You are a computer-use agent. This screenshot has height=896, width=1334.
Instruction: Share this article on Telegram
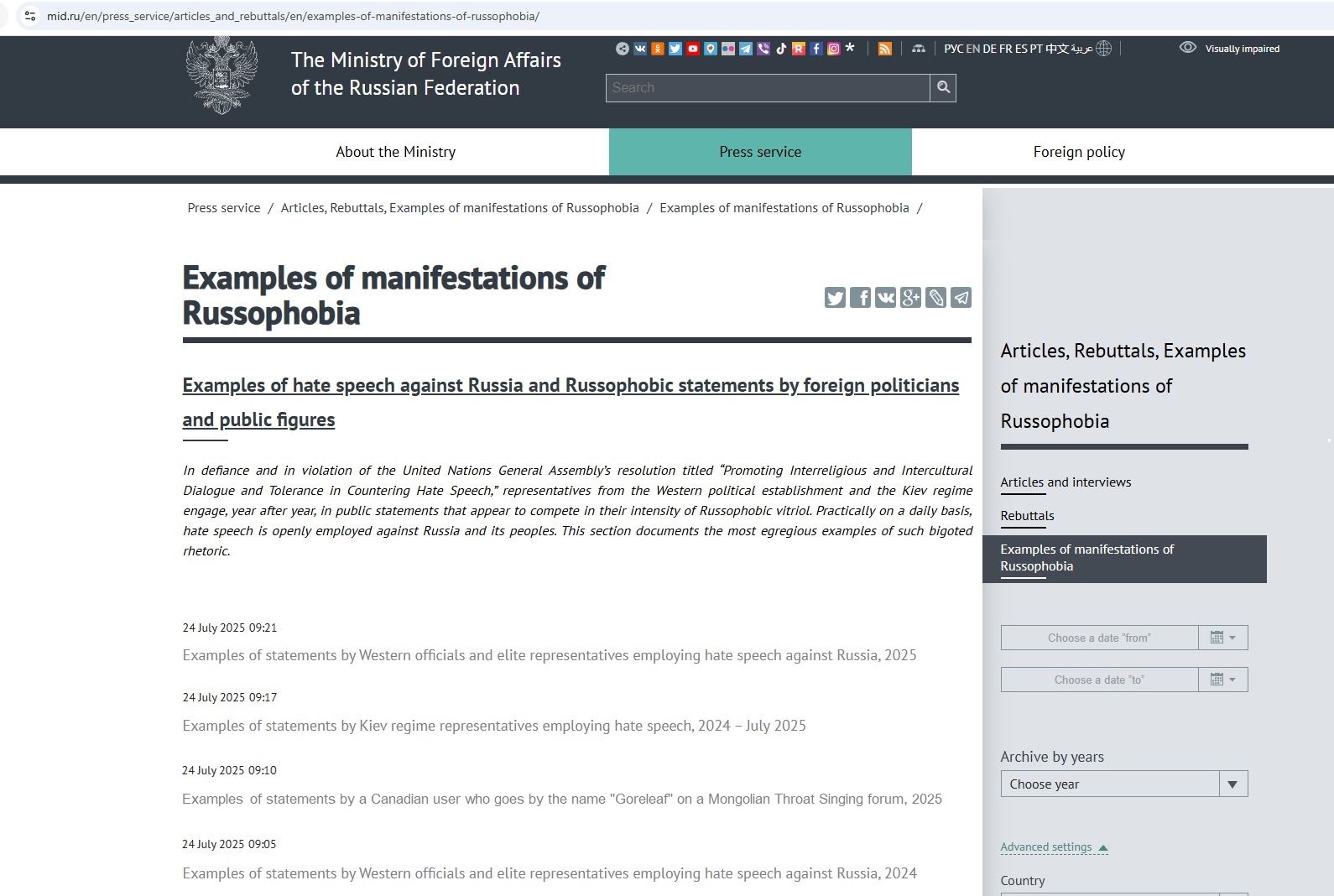pyautogui.click(x=961, y=298)
